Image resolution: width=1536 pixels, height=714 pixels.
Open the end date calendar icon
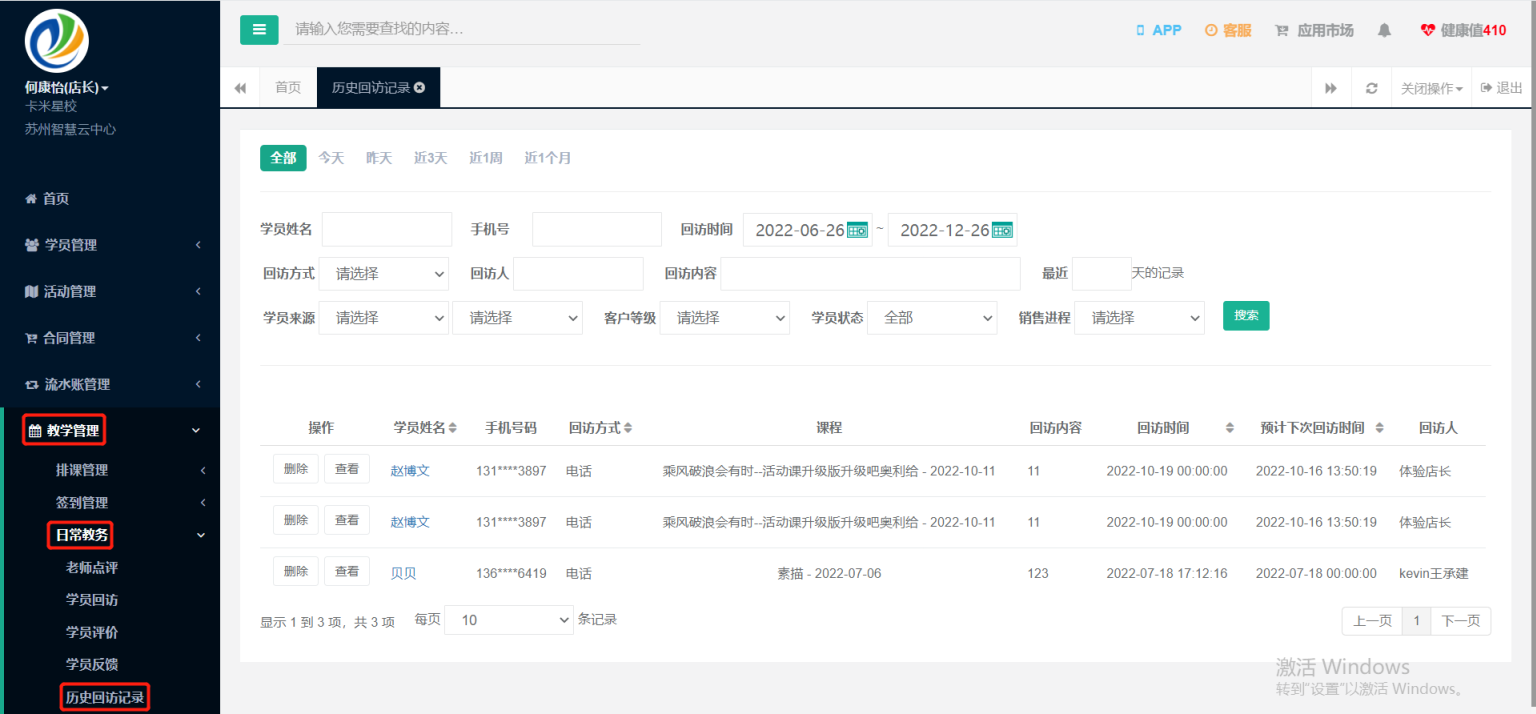pos(1002,230)
